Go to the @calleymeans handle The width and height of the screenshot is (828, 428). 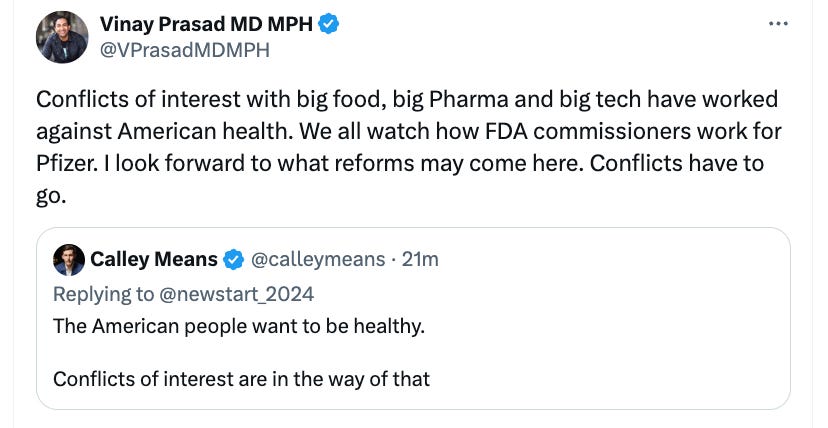[317, 260]
